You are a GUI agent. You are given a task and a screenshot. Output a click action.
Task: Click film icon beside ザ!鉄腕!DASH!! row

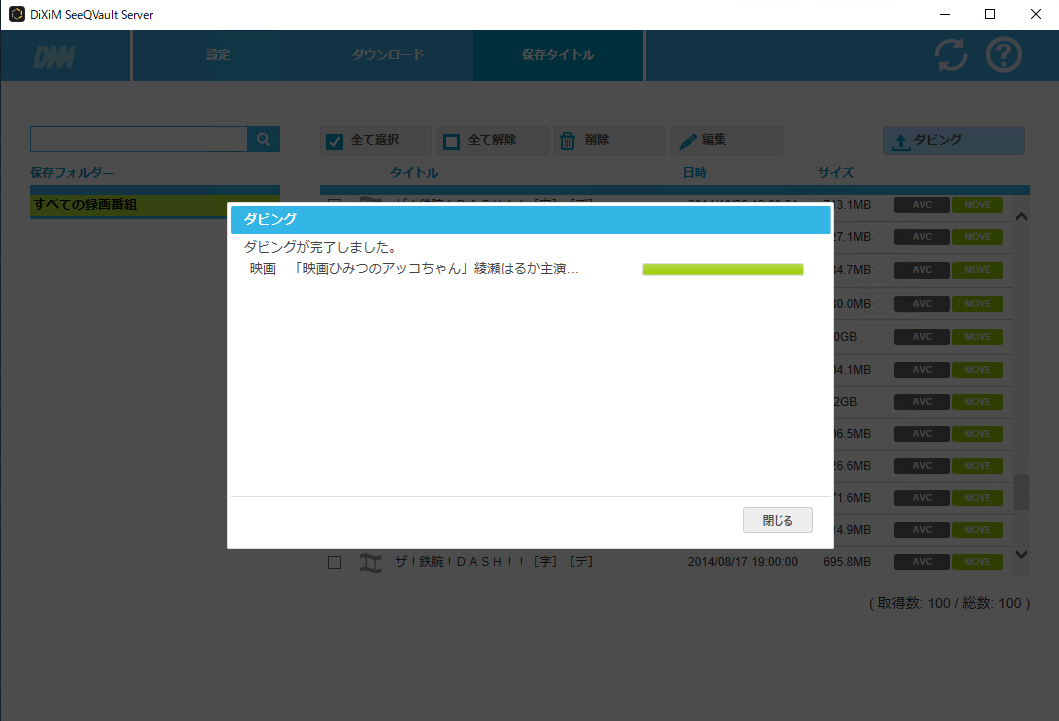[371, 563]
